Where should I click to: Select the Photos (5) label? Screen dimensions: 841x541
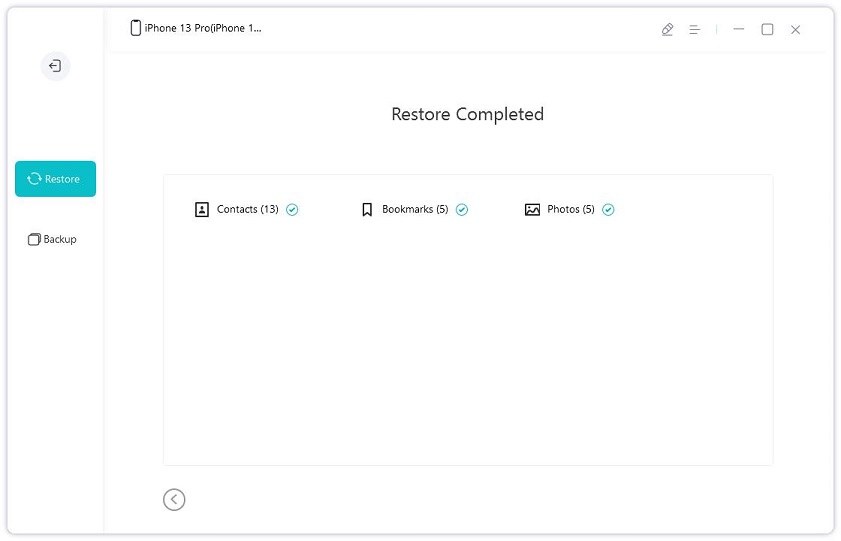pyautogui.click(x=571, y=209)
